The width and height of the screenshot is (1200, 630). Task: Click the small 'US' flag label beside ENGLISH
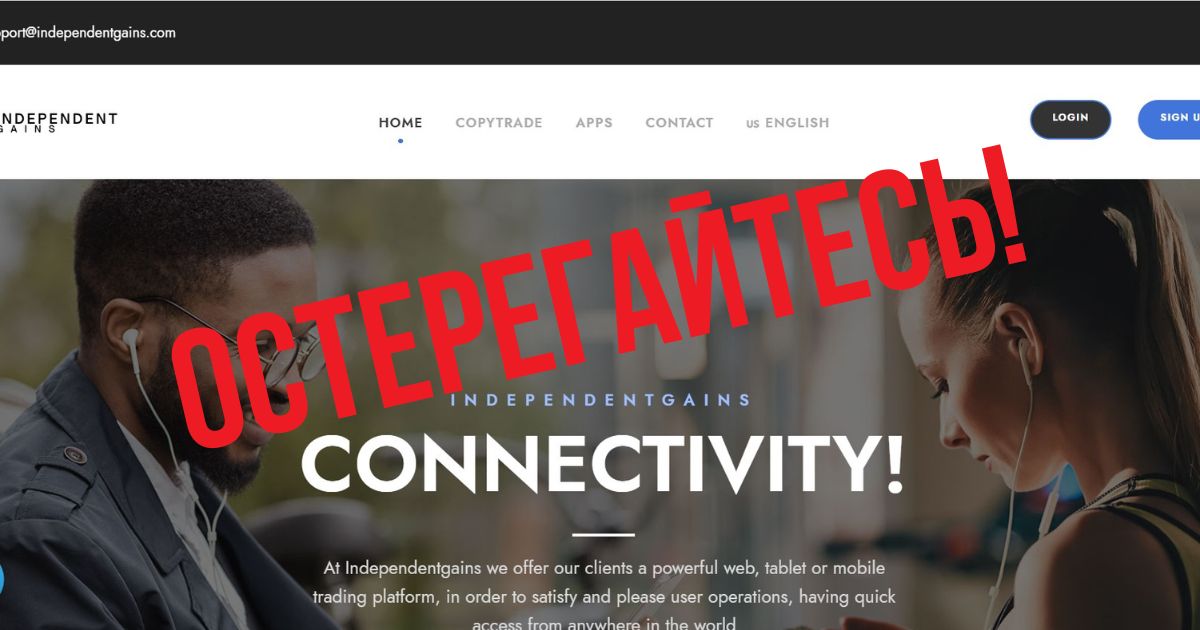752,124
